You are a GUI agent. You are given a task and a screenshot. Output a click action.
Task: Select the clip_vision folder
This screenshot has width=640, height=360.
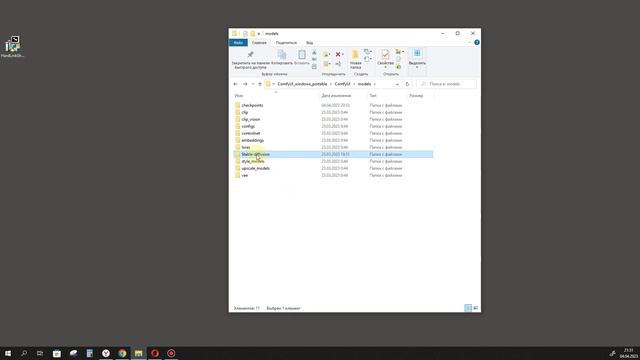[251, 119]
